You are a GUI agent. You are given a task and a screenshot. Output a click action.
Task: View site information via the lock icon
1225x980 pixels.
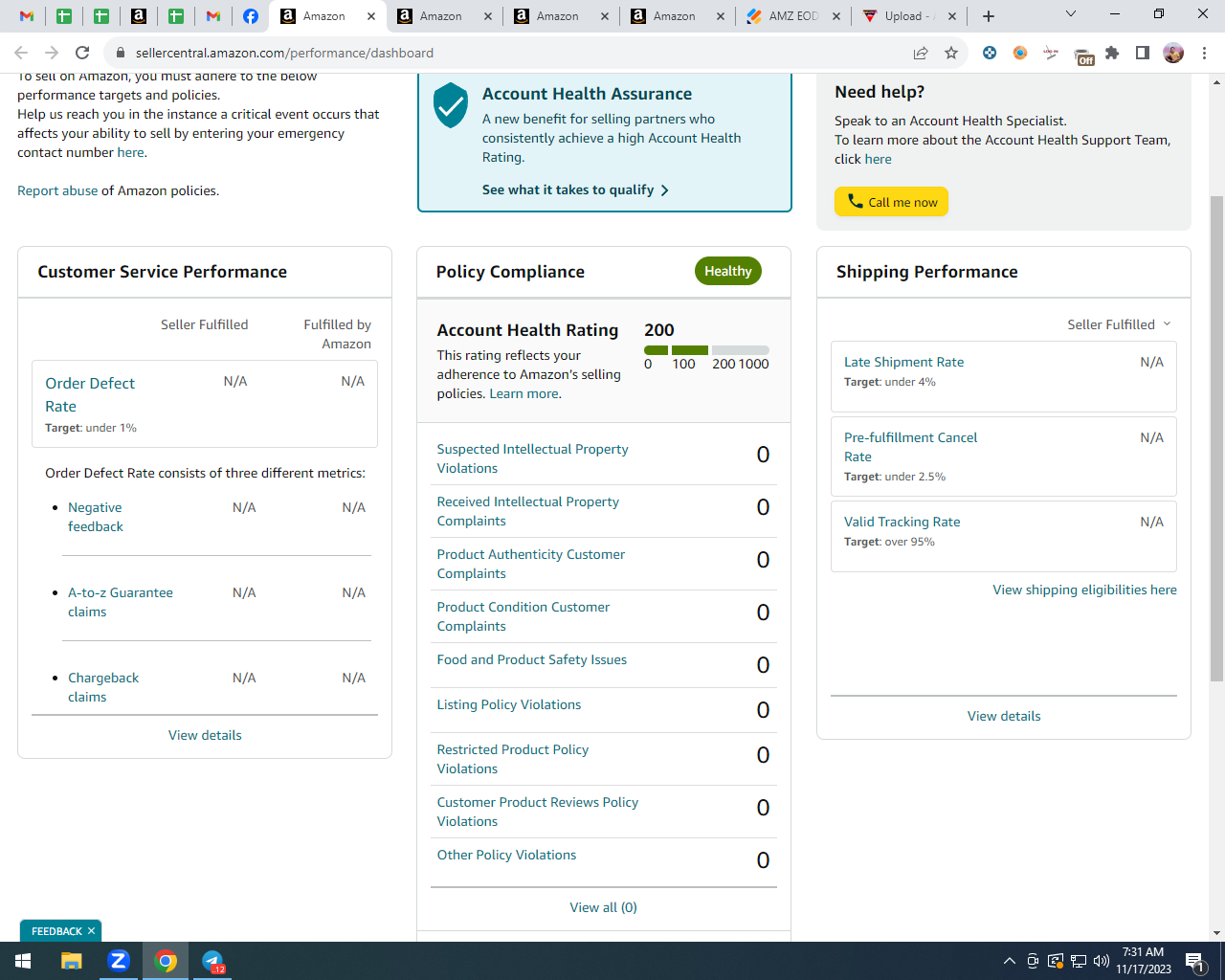pos(121,53)
